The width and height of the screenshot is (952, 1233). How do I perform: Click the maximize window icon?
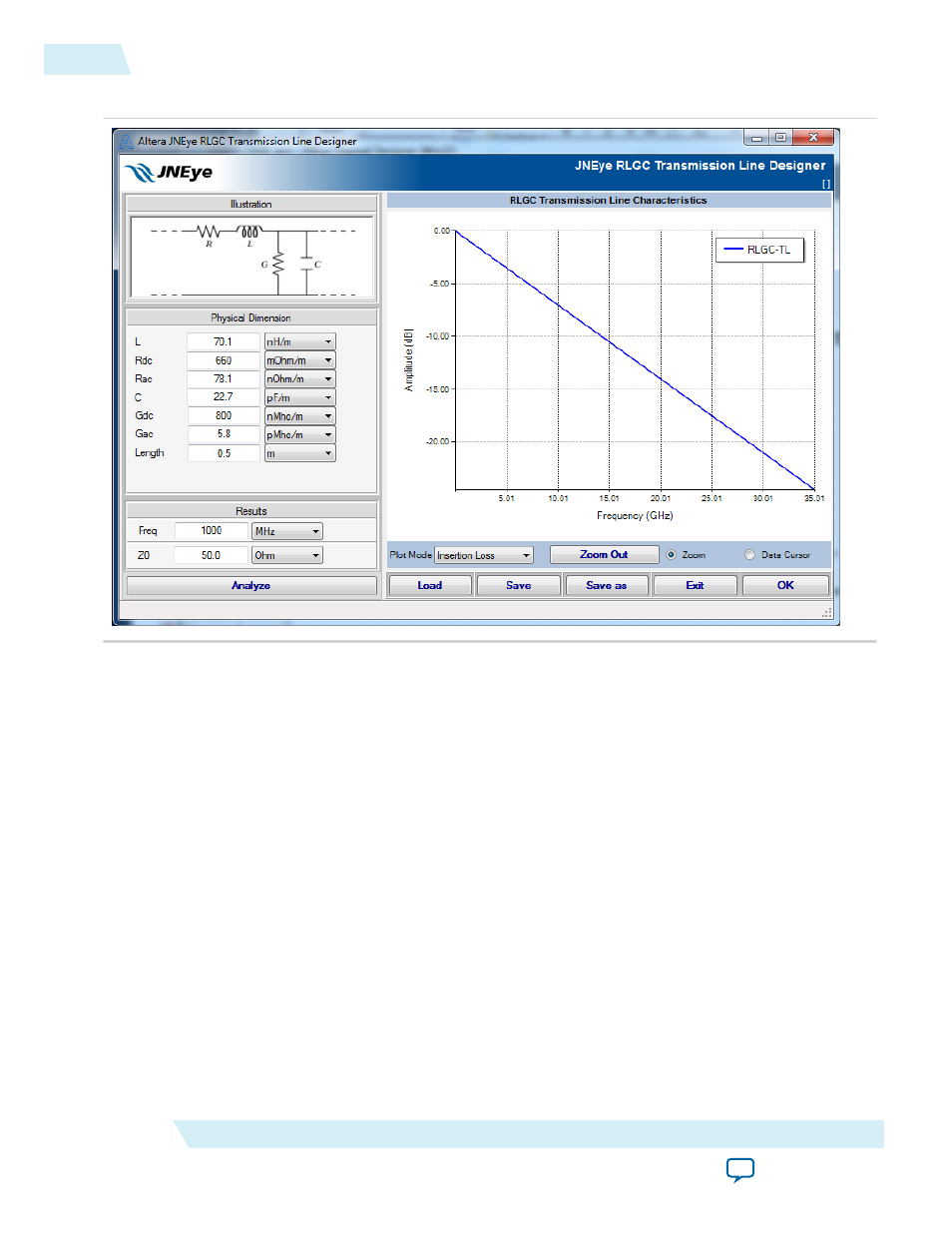pos(780,138)
